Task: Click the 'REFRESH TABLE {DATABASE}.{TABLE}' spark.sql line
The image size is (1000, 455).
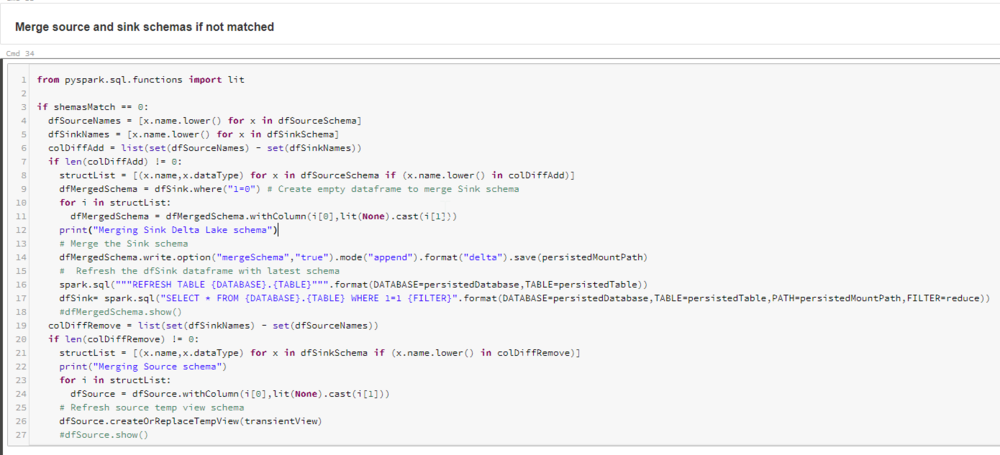Action: tap(354, 285)
